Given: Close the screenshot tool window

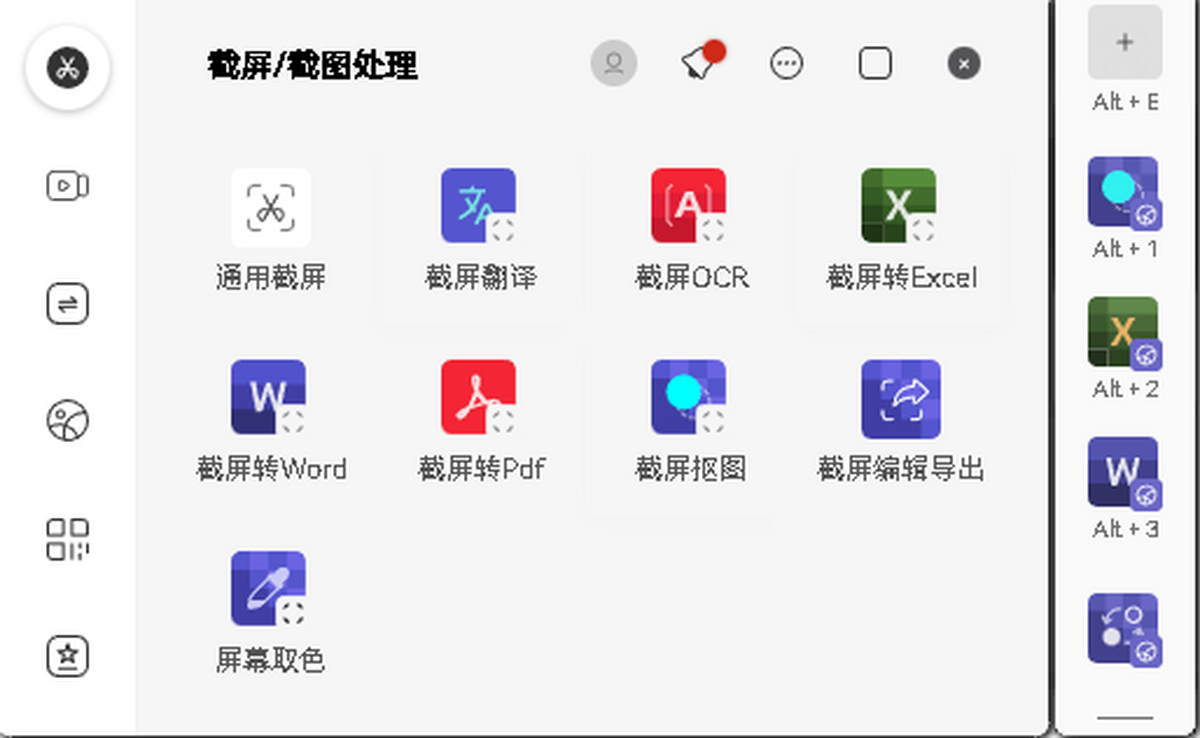Looking at the screenshot, I should pyautogui.click(x=964, y=64).
